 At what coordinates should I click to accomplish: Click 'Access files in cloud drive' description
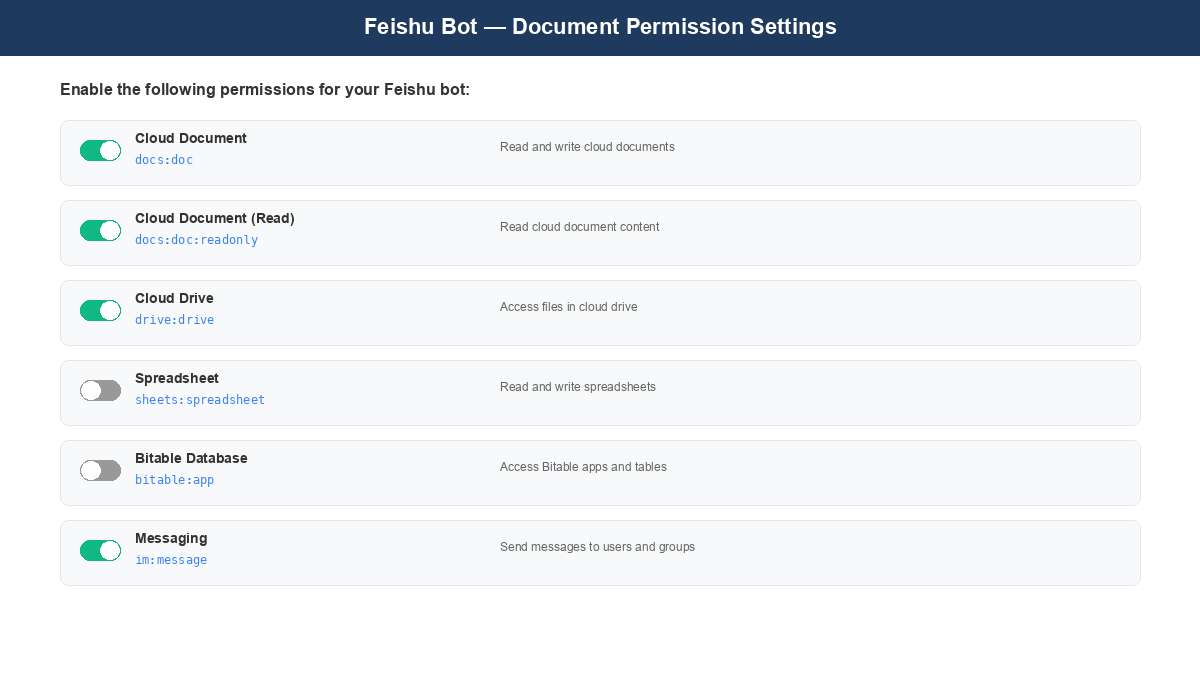(x=568, y=307)
